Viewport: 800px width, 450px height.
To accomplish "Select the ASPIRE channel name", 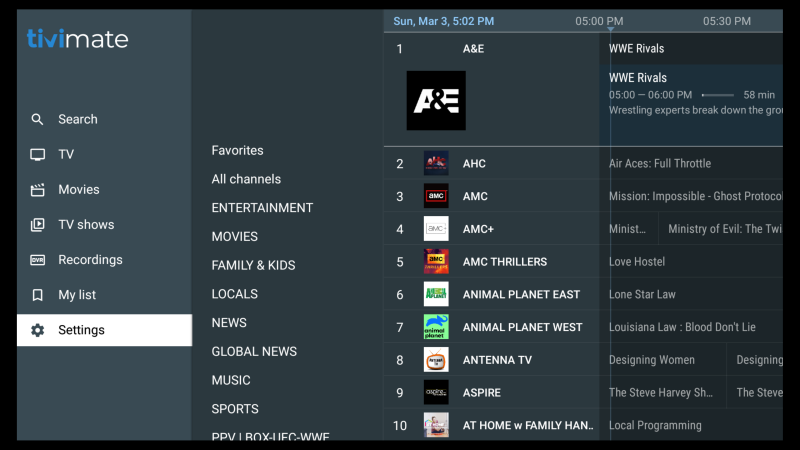I will click(482, 392).
